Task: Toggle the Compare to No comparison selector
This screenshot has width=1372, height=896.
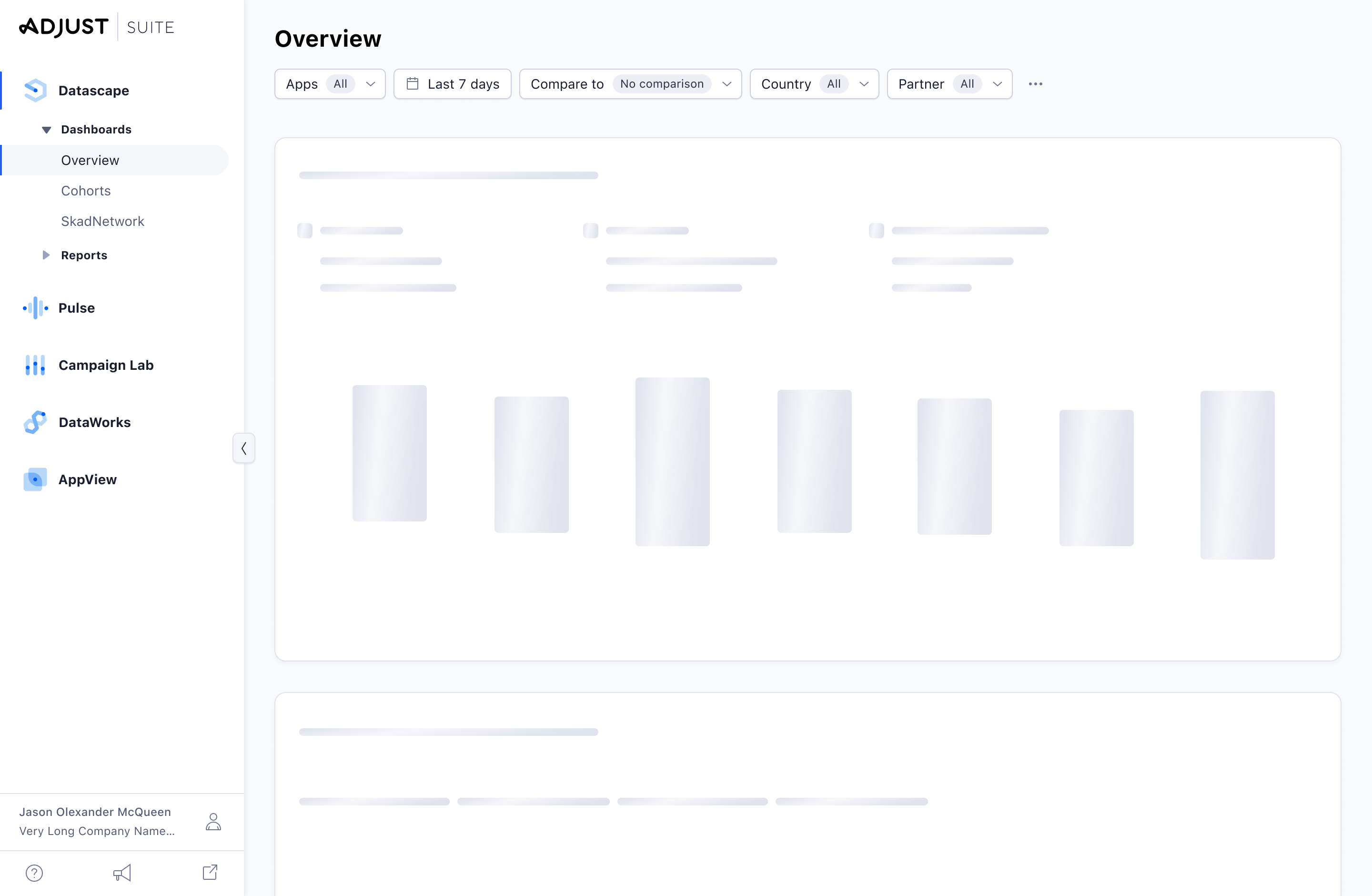Action: point(630,83)
